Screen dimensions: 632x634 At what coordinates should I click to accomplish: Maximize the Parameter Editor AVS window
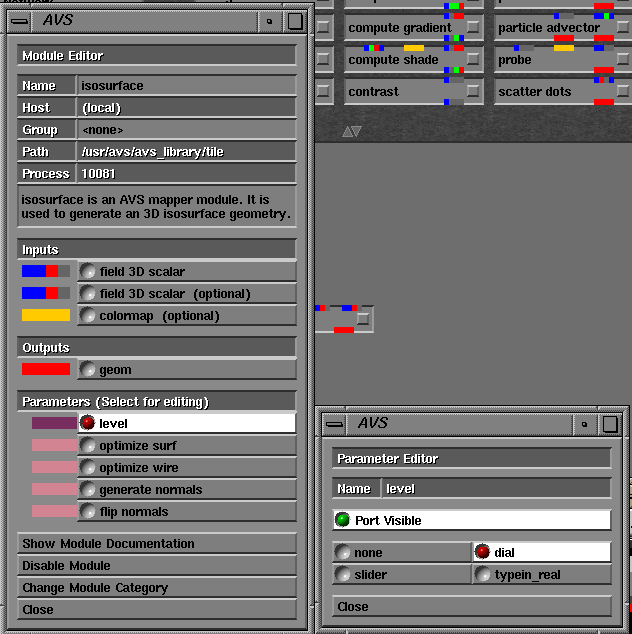coord(610,424)
